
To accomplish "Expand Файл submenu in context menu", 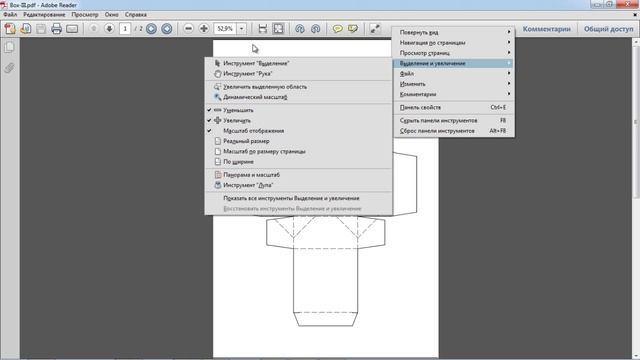I will (x=453, y=73).
